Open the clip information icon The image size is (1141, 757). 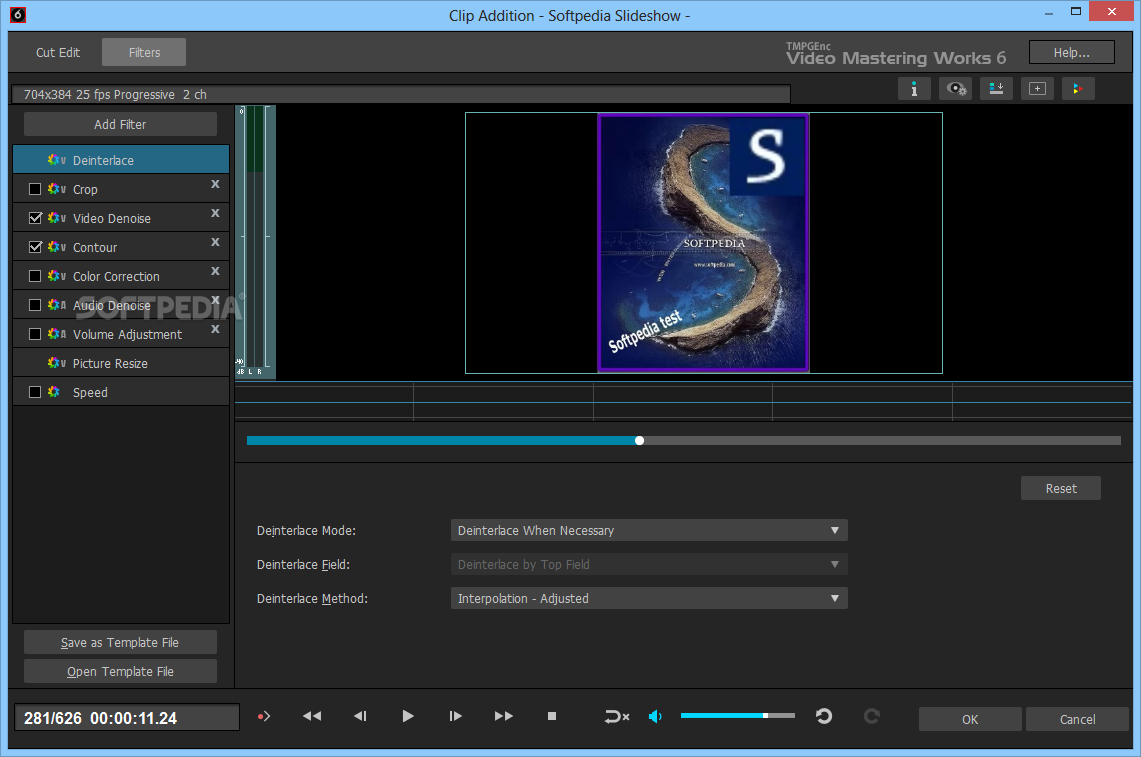pos(914,89)
